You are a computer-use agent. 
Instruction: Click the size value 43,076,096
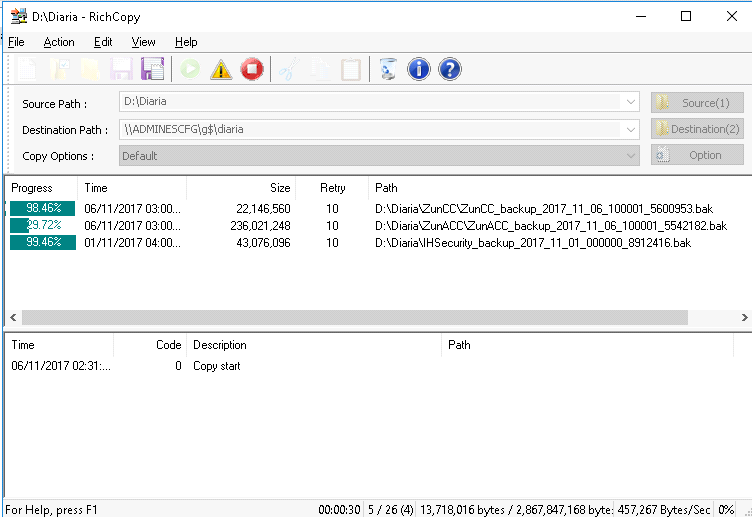[263, 243]
